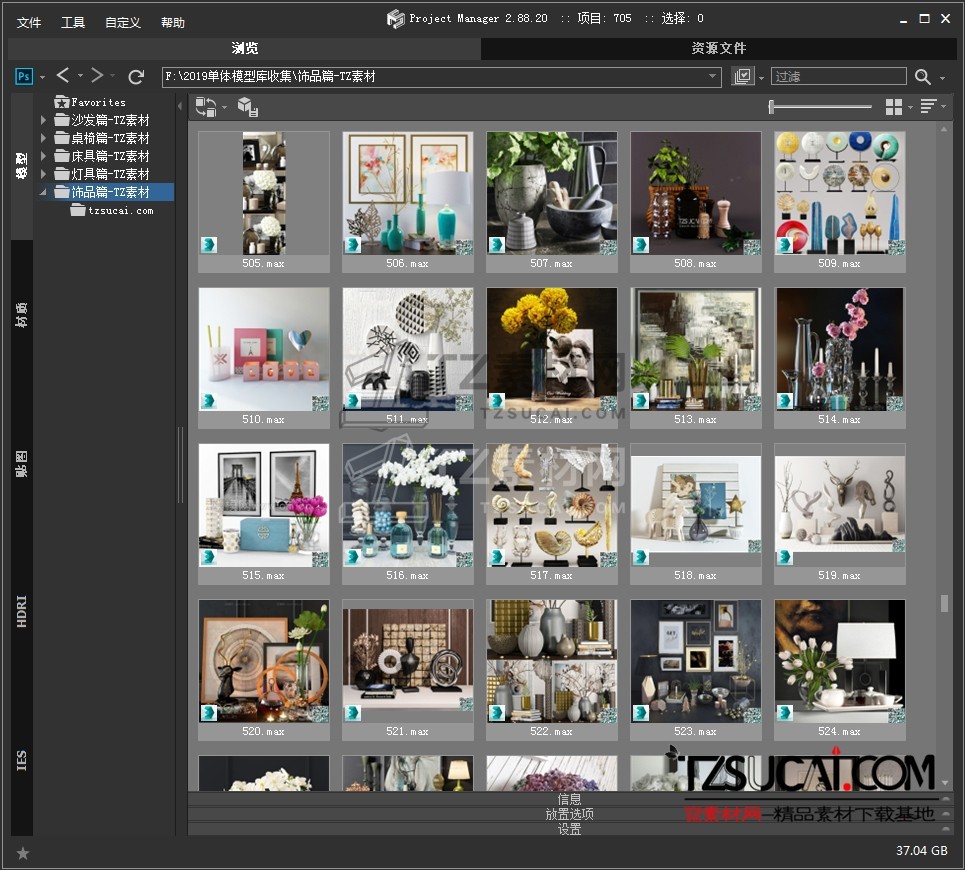
Task: Open the 工具 menu
Action: (x=73, y=22)
